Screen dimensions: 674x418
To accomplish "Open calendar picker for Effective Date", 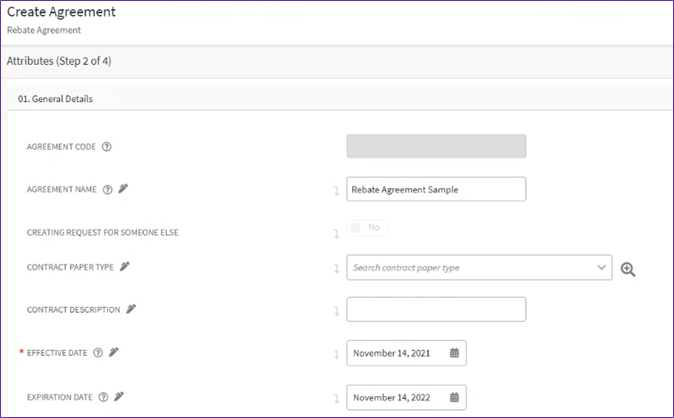I will (454, 353).
